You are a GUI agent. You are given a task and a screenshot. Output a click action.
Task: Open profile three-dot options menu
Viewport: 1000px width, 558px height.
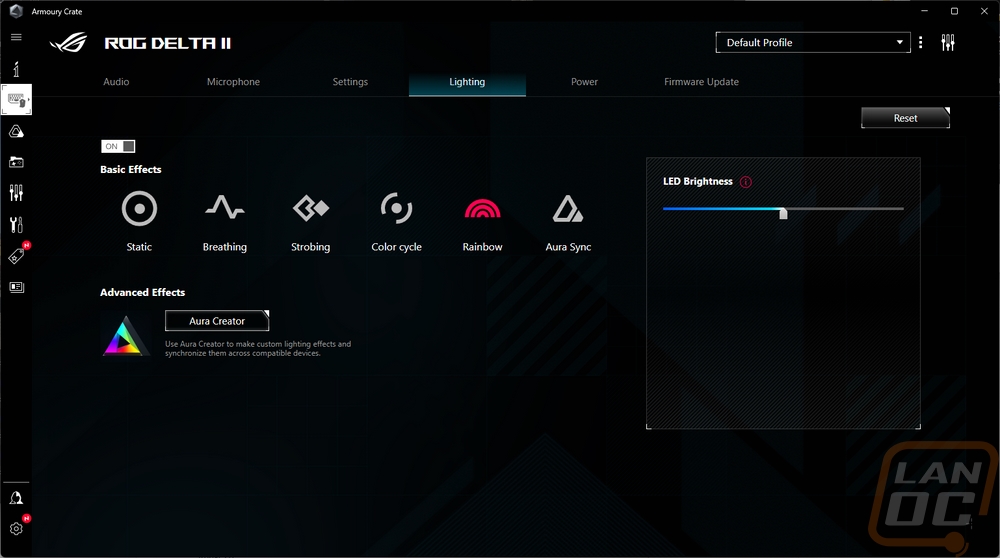point(920,43)
